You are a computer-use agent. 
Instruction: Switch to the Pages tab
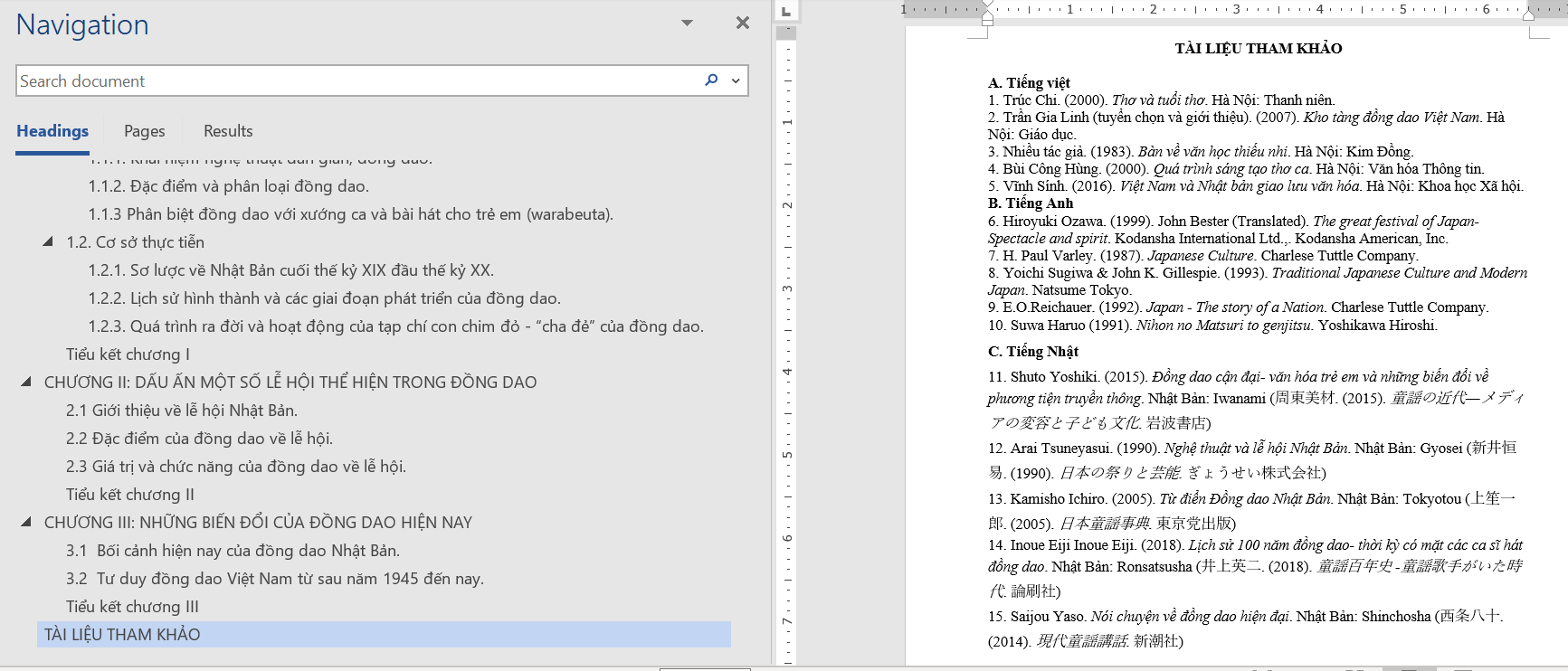tap(145, 131)
